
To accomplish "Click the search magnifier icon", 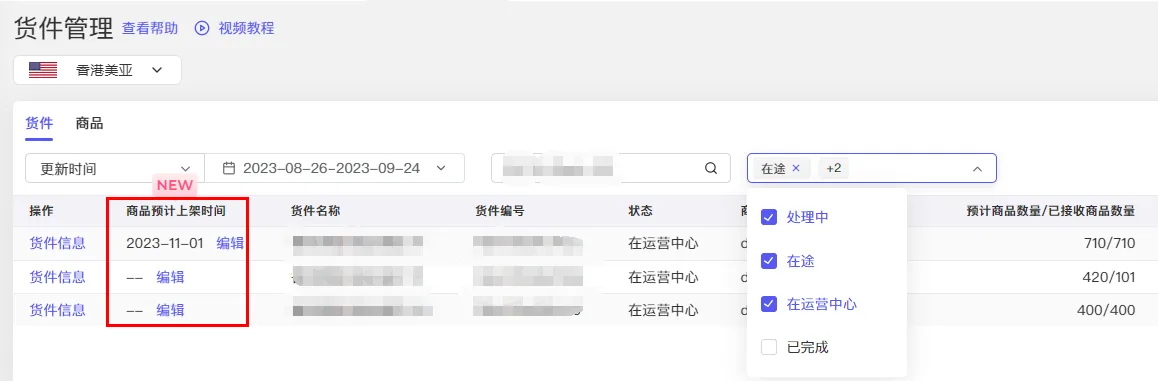I will [711, 168].
